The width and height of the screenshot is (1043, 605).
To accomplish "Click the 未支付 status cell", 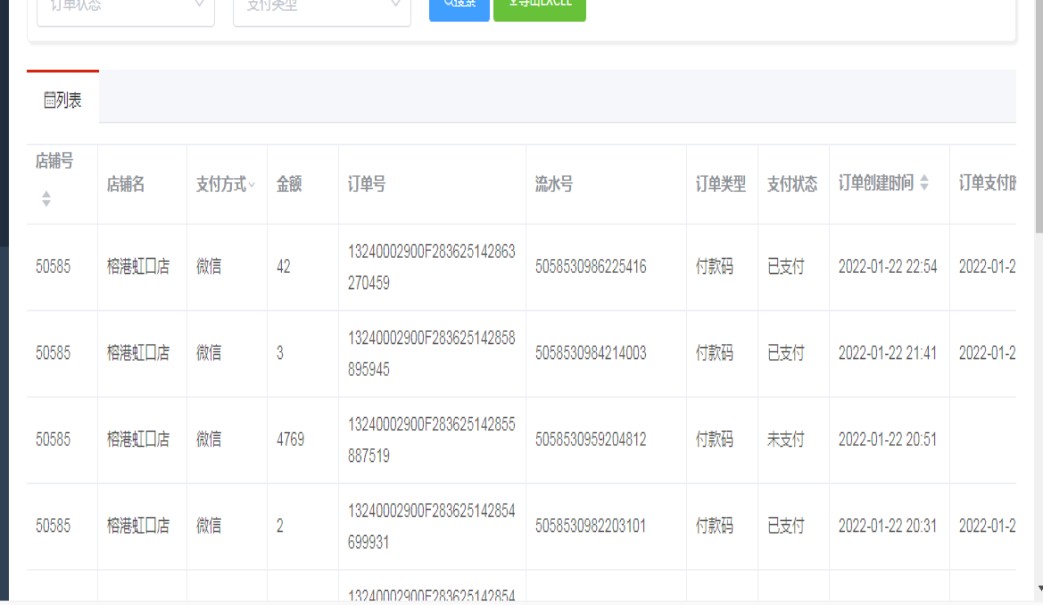I will 785,440.
